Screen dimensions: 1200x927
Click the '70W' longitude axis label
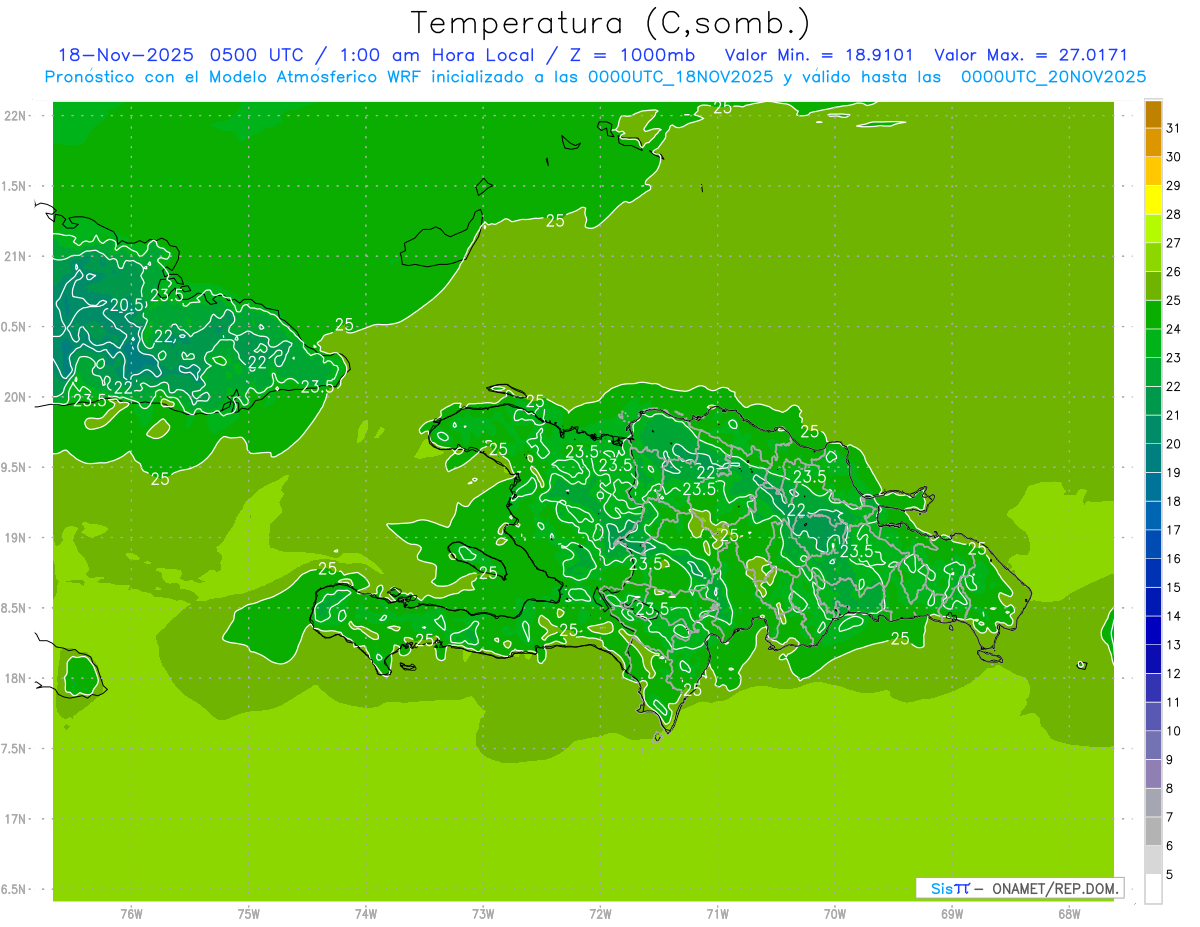coord(835,913)
